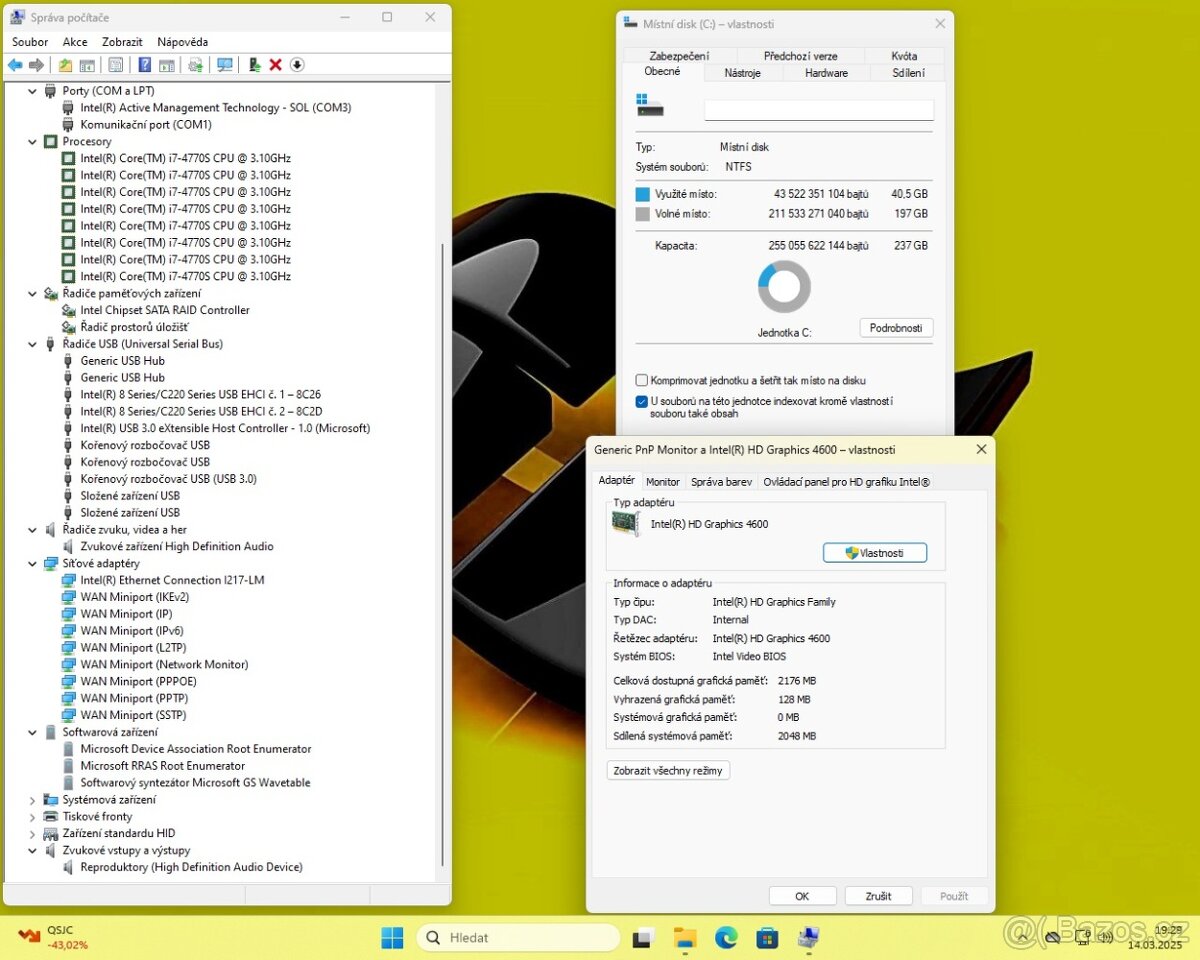Open Help via the blue question mark icon
The image size is (1200, 960).
[x=144, y=65]
